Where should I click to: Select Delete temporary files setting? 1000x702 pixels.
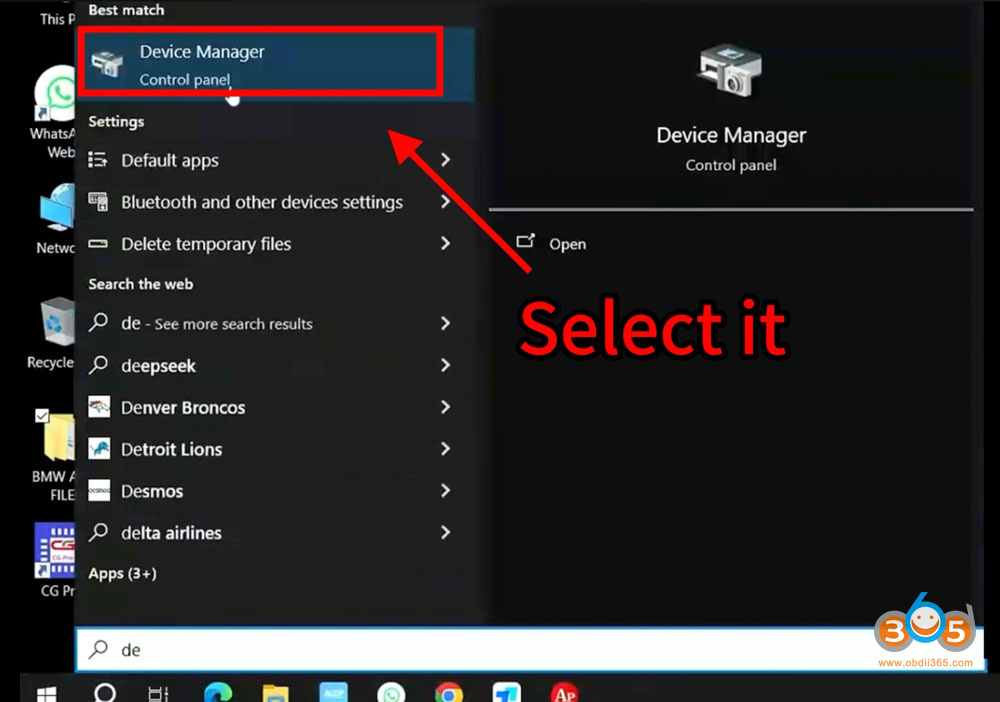(x=205, y=244)
